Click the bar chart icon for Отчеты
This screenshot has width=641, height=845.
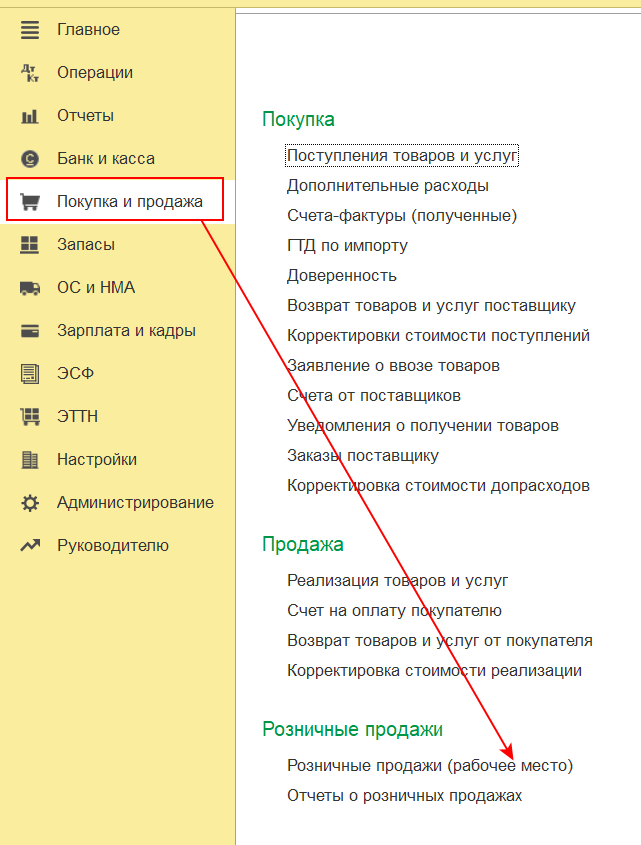30,116
